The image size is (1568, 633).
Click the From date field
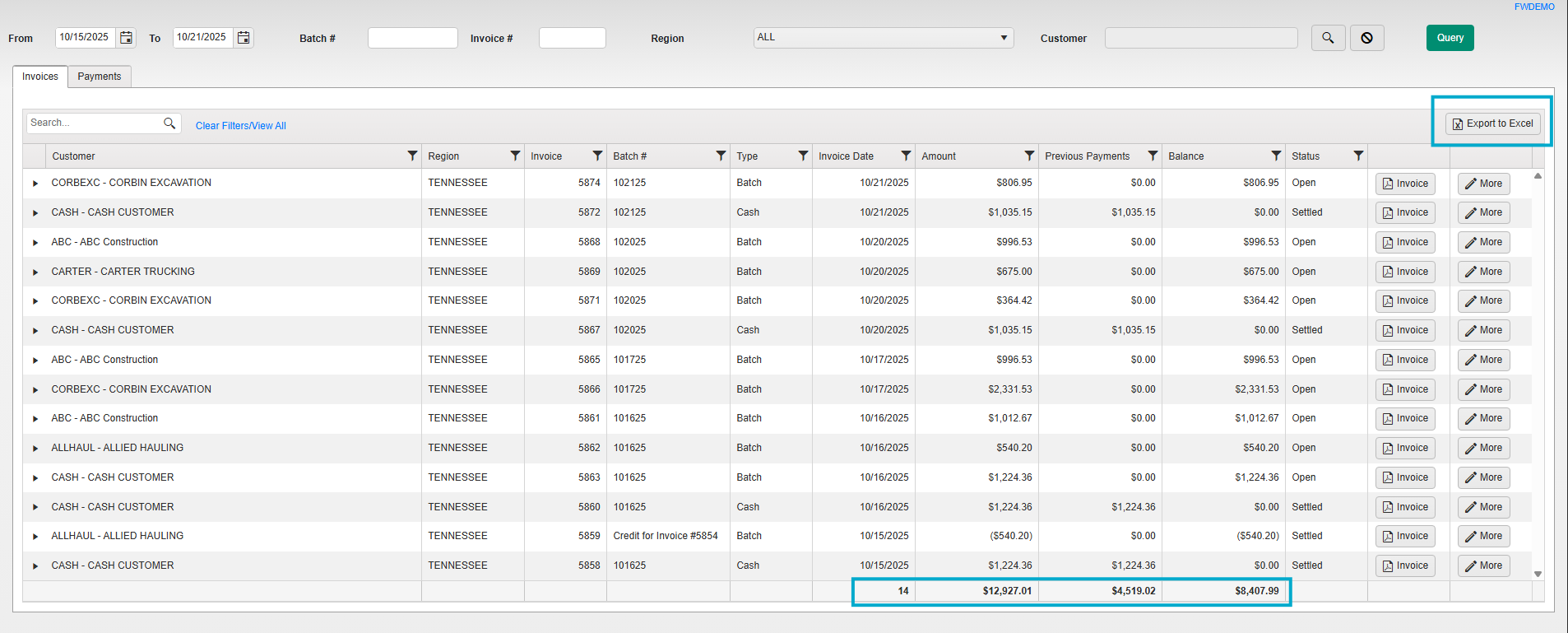86,38
